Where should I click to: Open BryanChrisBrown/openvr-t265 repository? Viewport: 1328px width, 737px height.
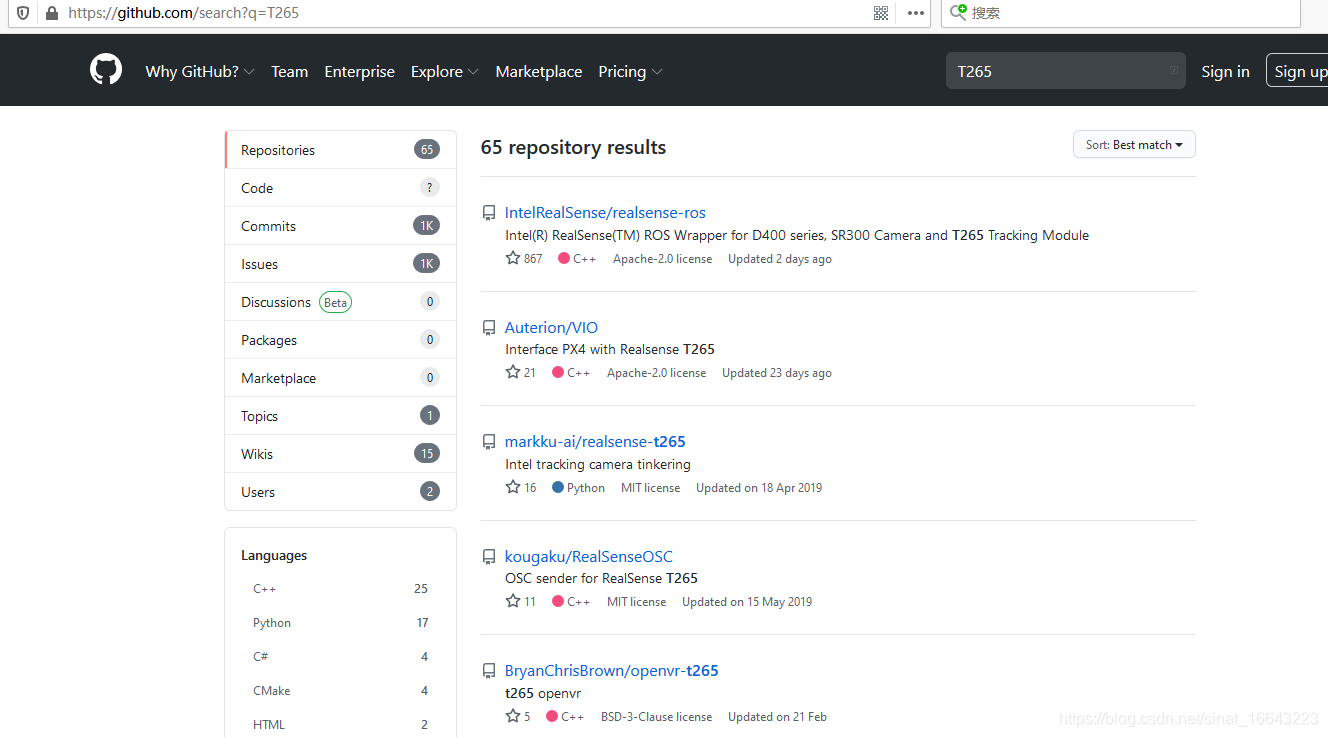click(x=612, y=671)
